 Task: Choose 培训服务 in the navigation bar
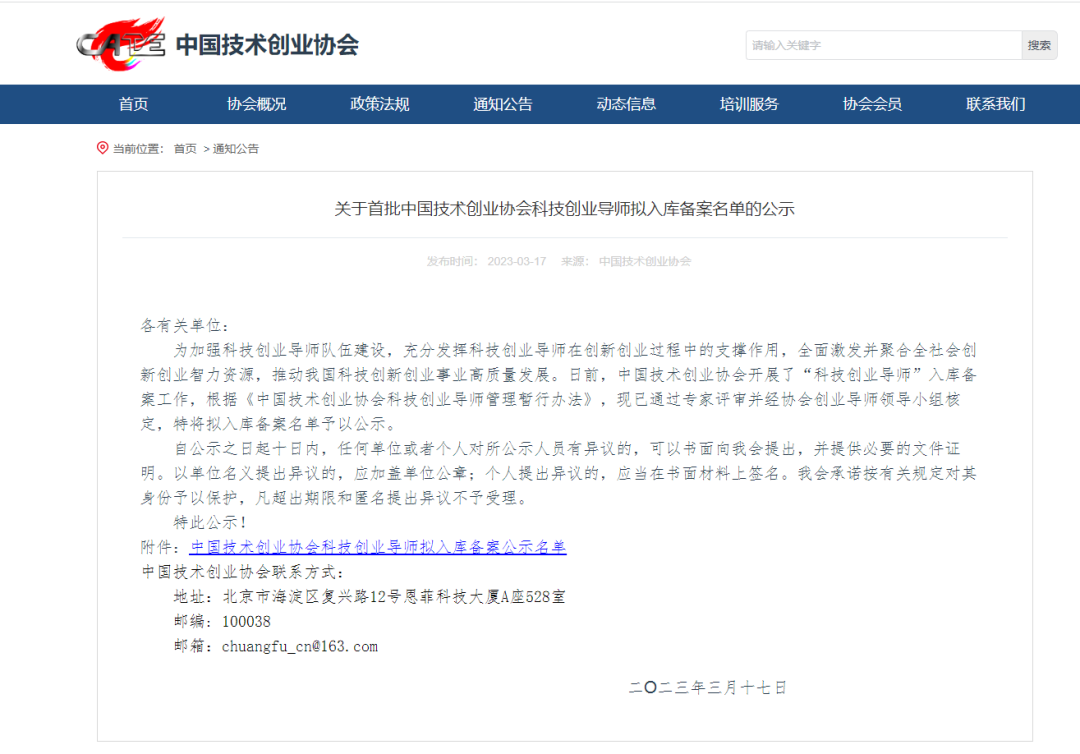pyautogui.click(x=749, y=104)
